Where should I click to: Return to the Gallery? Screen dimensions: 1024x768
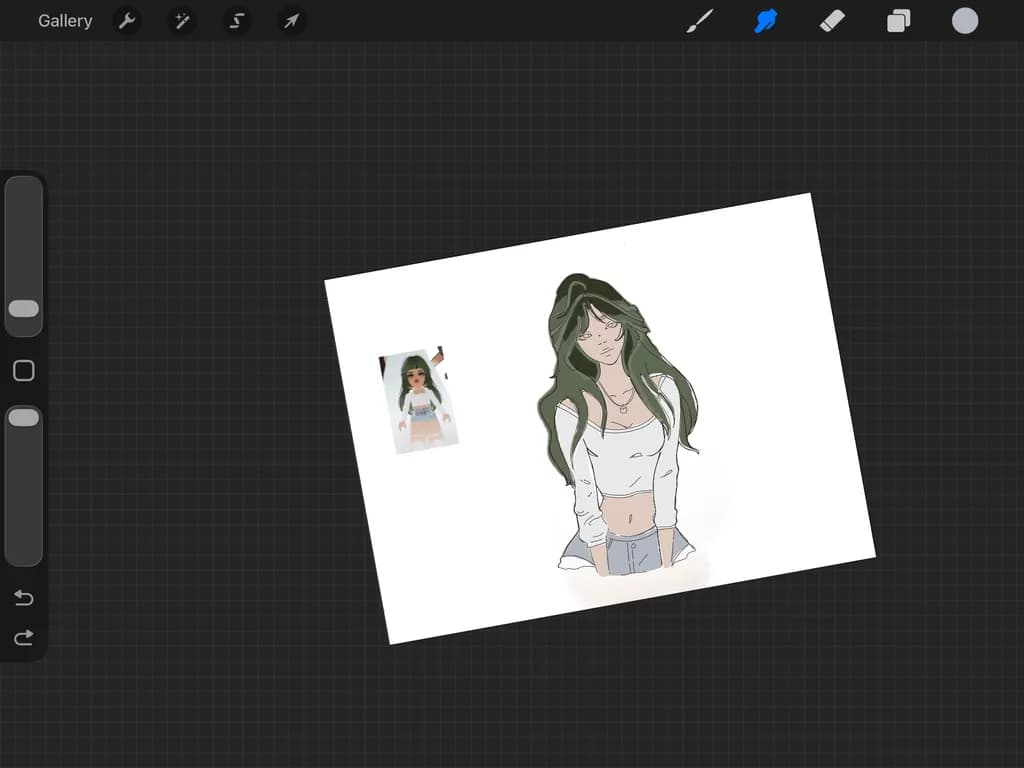click(65, 21)
